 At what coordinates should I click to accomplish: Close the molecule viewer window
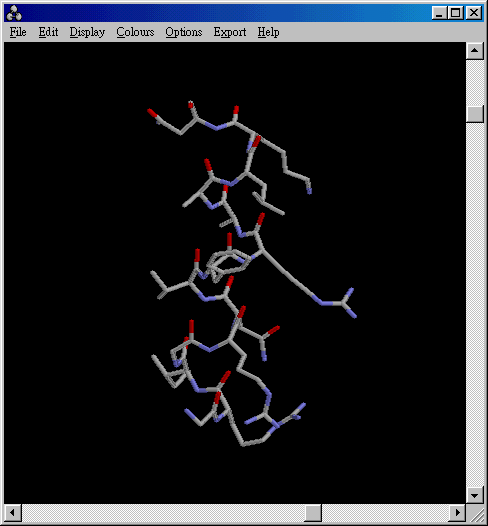coord(474,13)
